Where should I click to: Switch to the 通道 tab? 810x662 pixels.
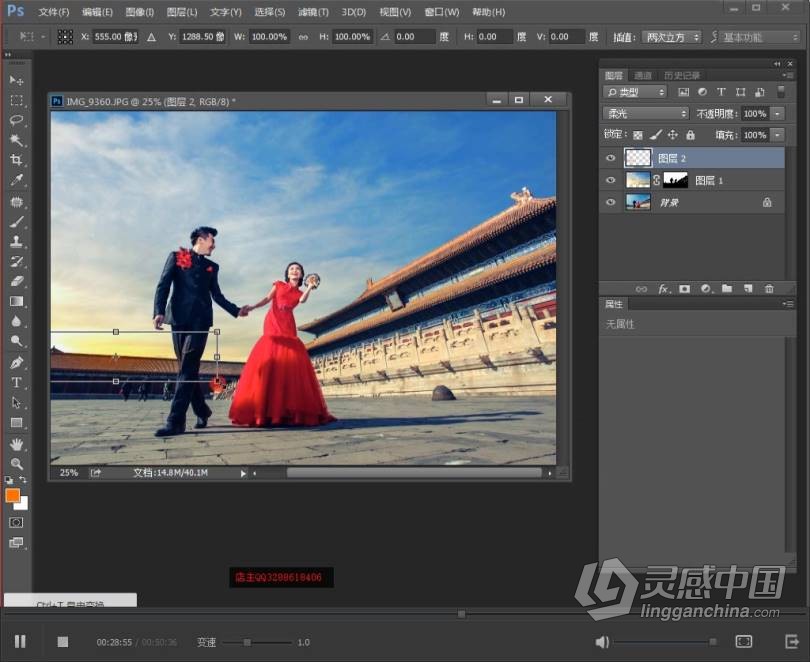tap(643, 76)
